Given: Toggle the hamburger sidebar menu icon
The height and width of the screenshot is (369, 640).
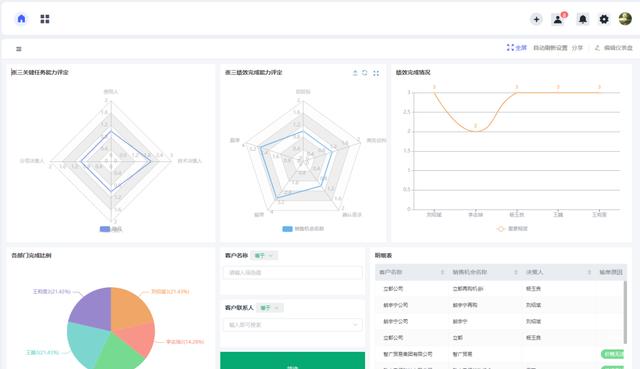Looking at the screenshot, I should coord(19,49).
